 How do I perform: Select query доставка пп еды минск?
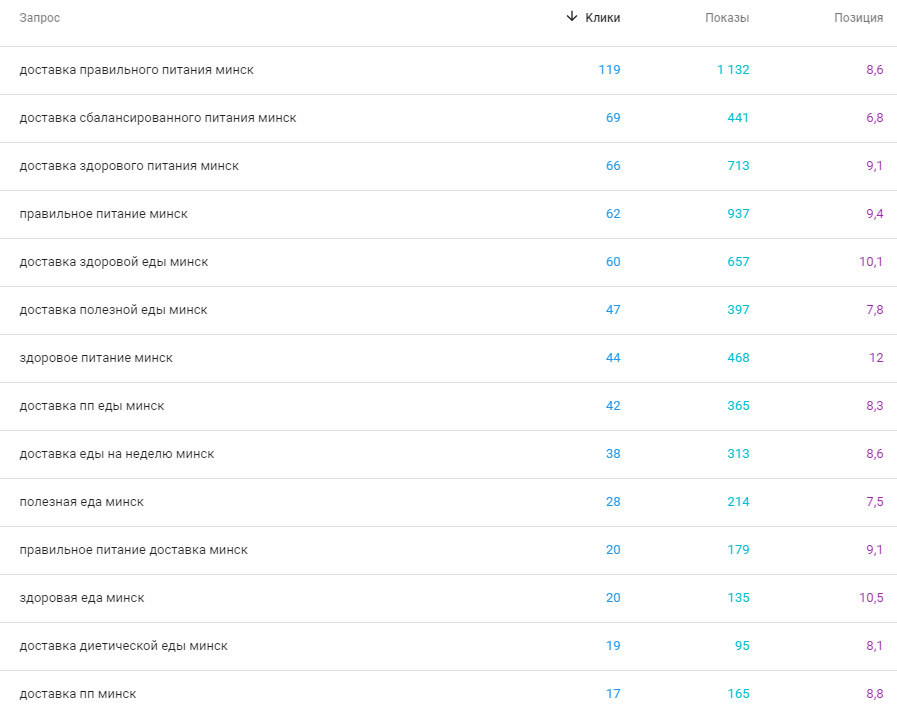click(x=92, y=406)
